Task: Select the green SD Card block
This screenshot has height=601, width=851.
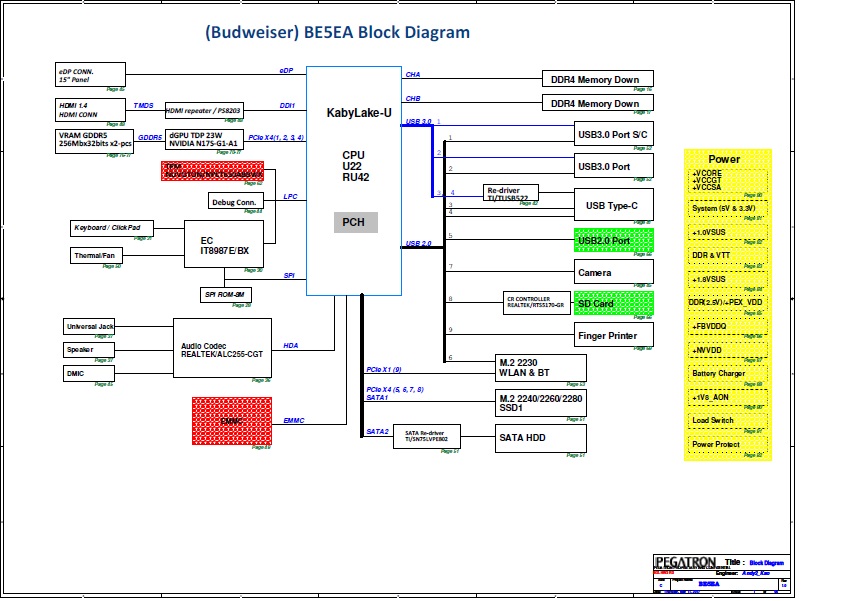Action: tap(614, 303)
